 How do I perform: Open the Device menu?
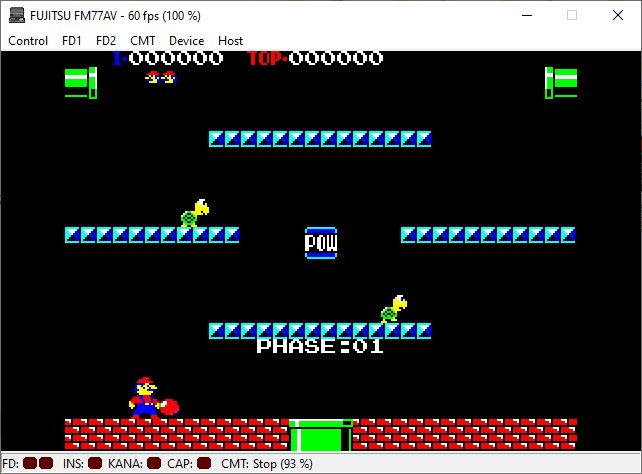186,41
